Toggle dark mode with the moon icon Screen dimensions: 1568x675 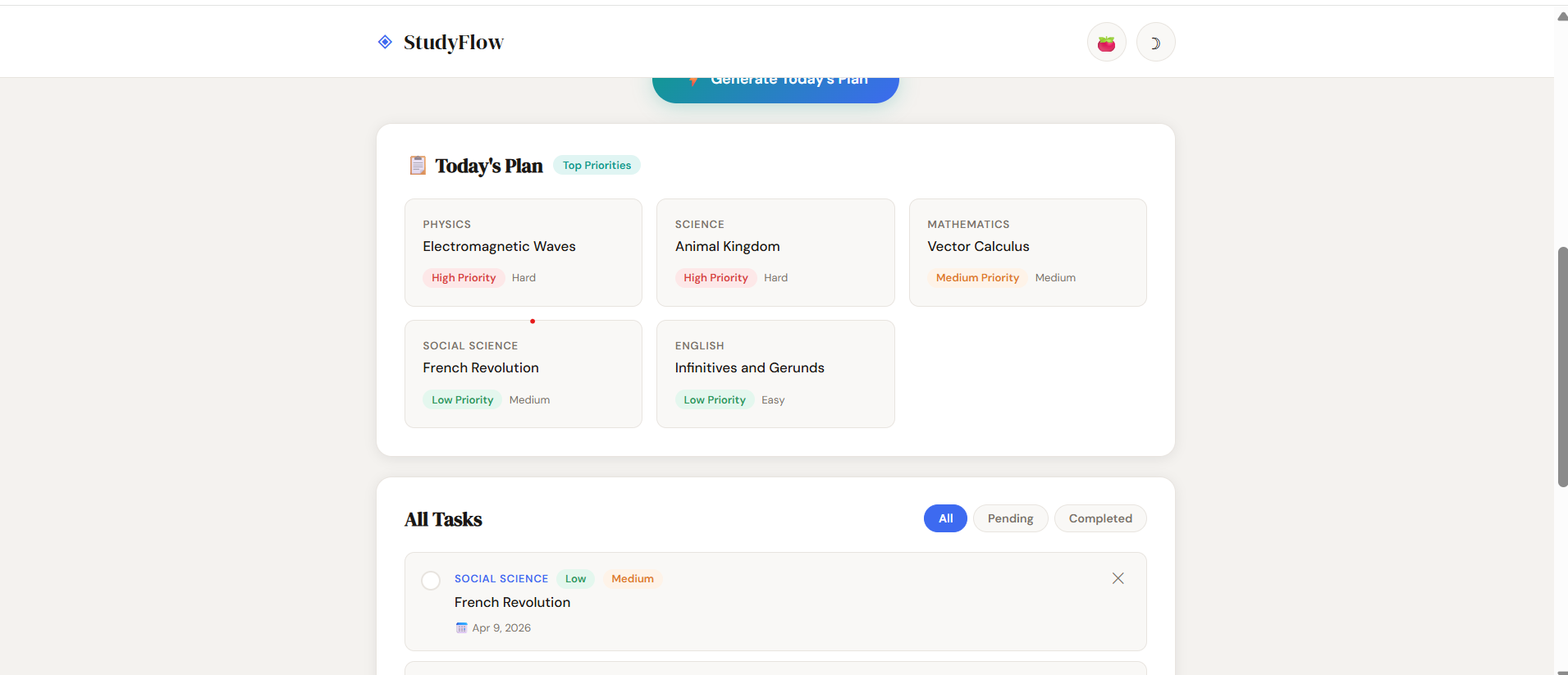coord(1155,42)
